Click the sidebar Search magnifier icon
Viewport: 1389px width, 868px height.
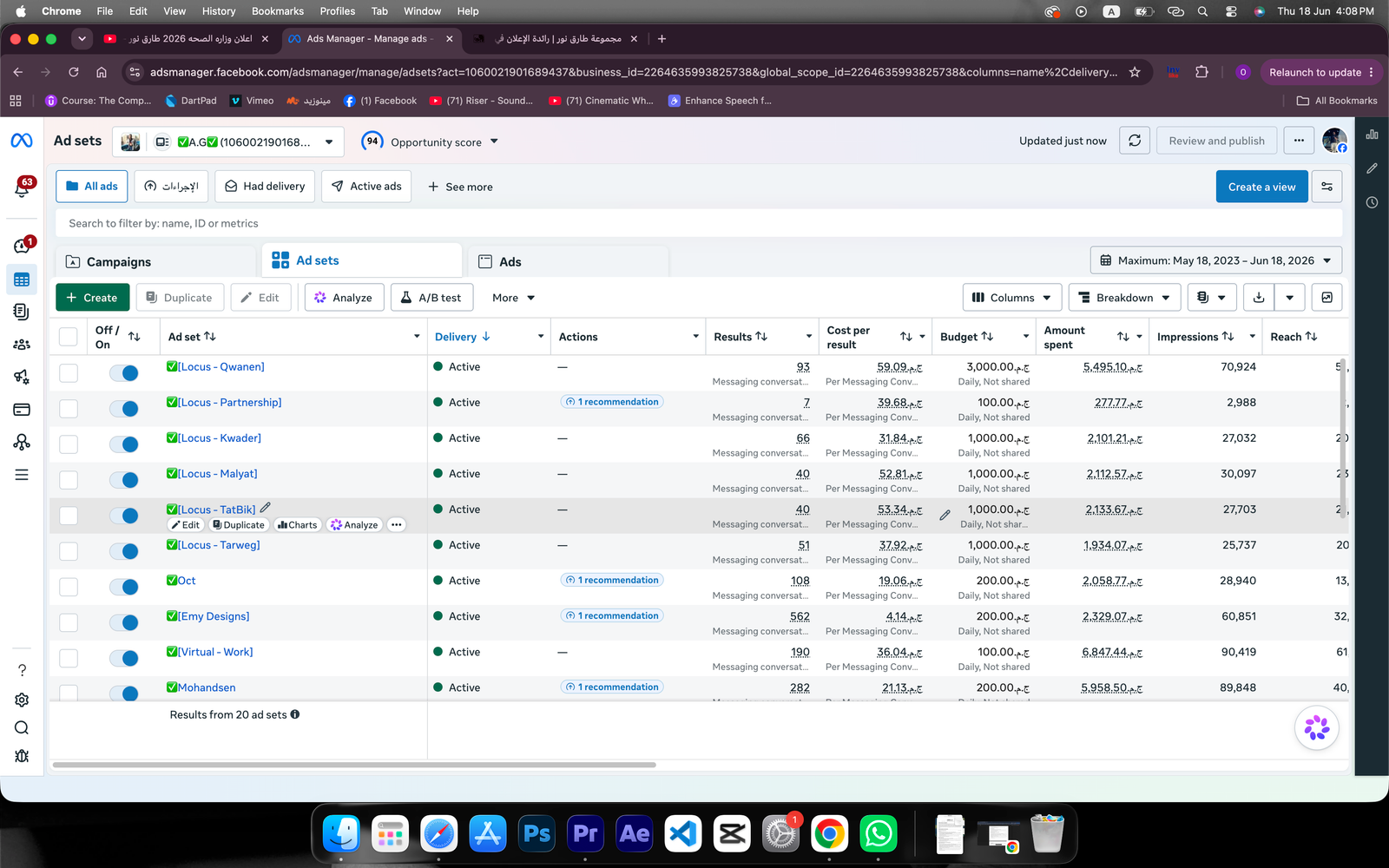click(x=22, y=727)
